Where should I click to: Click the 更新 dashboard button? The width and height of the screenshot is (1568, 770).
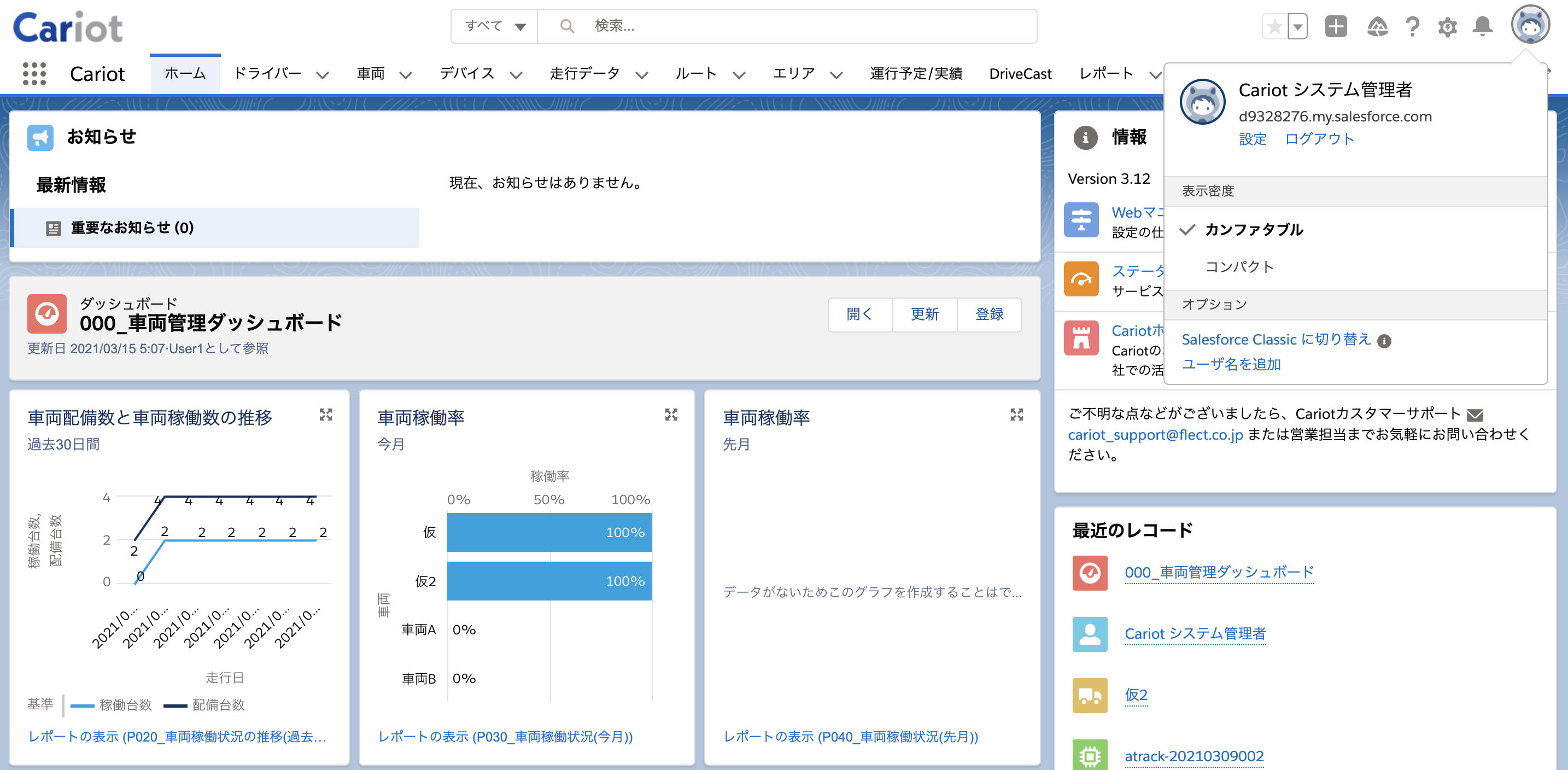click(x=925, y=314)
